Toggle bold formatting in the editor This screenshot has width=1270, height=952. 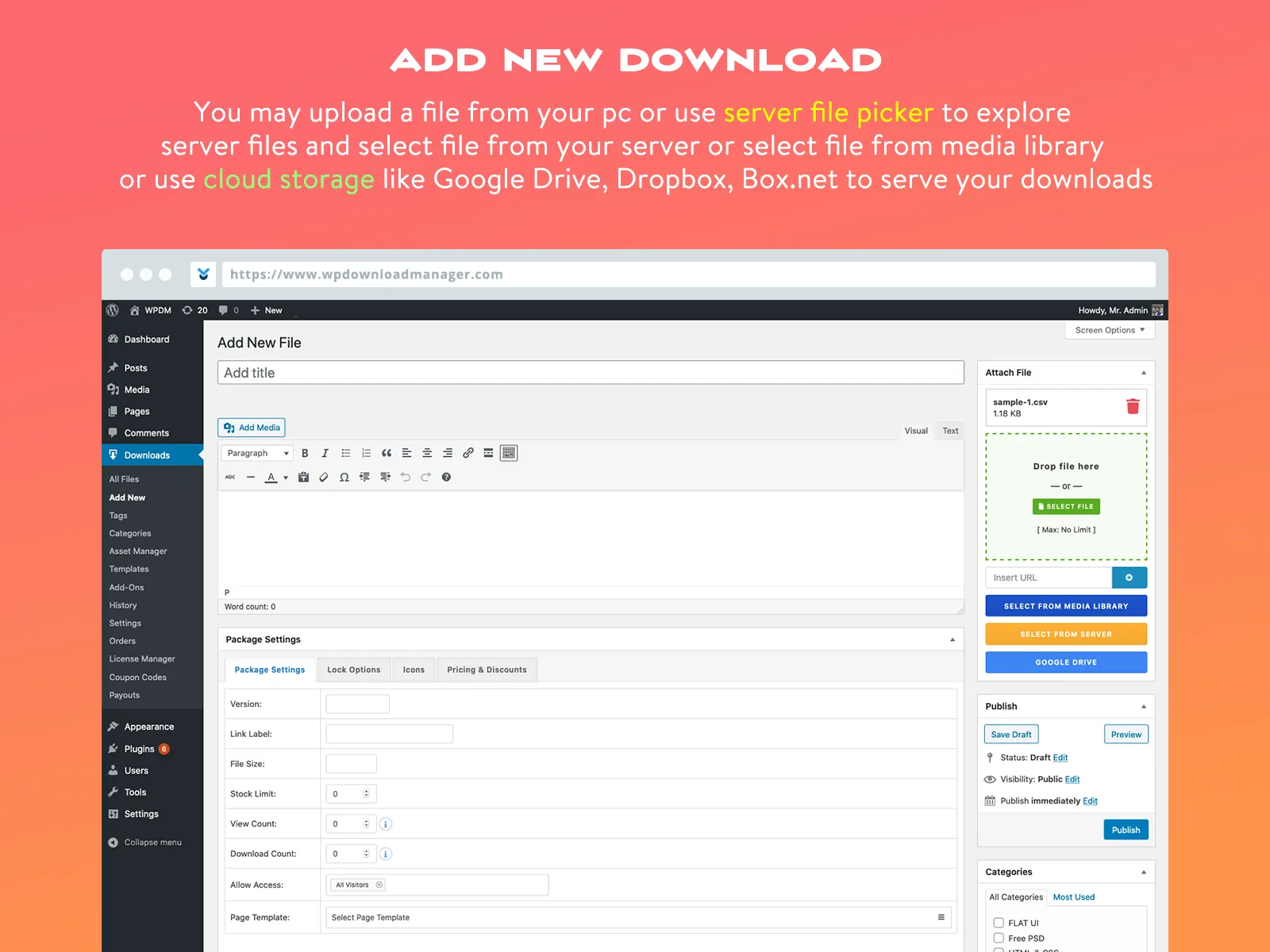(x=305, y=453)
